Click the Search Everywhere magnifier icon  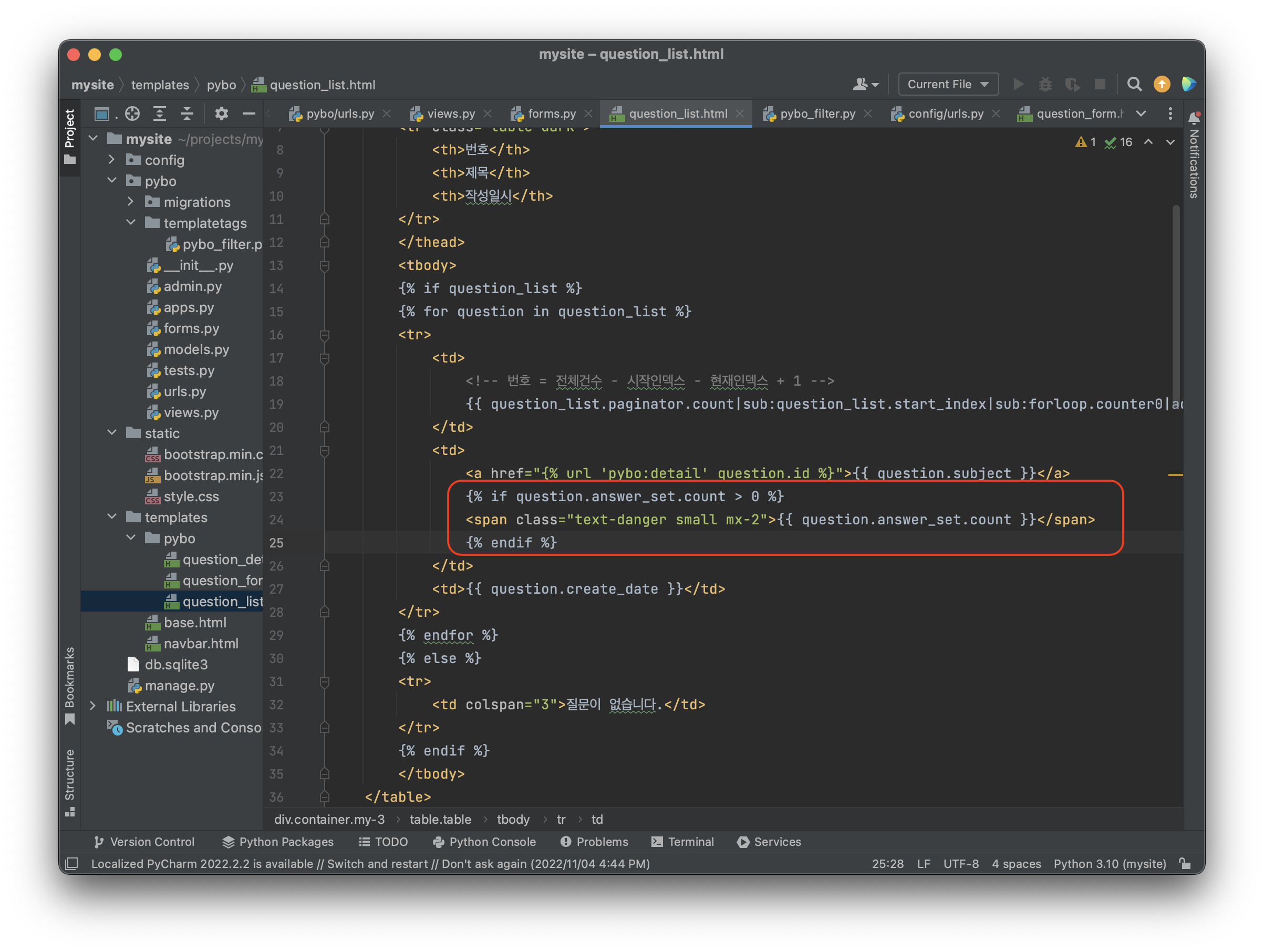point(1134,85)
